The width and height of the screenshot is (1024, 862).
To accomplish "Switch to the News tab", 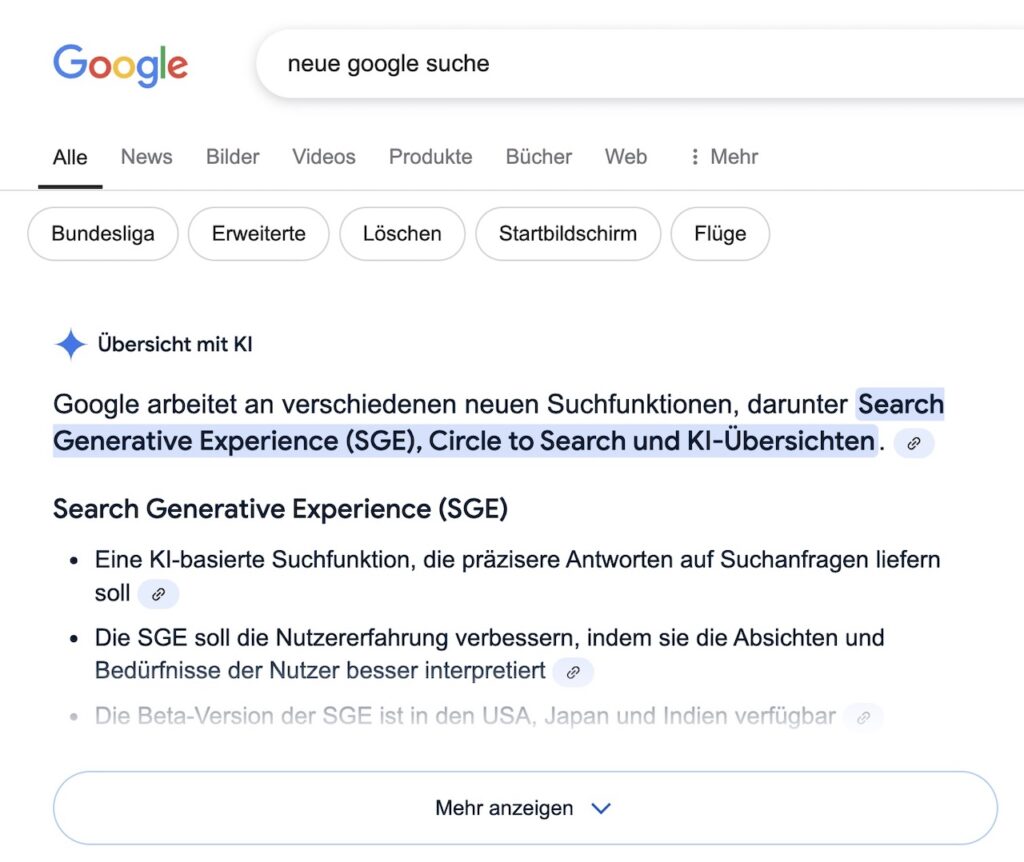I will click(x=146, y=157).
